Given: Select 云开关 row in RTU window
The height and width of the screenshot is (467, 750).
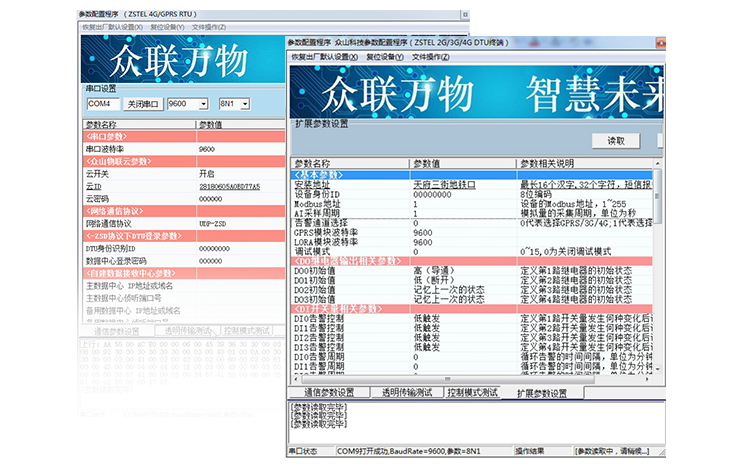Looking at the screenshot, I should [x=184, y=174].
